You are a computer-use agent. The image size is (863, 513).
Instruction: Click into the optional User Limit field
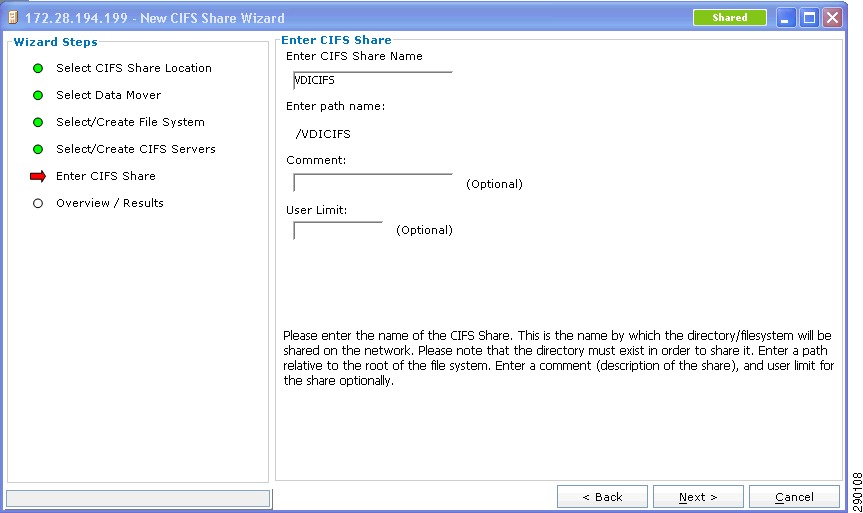(338, 231)
